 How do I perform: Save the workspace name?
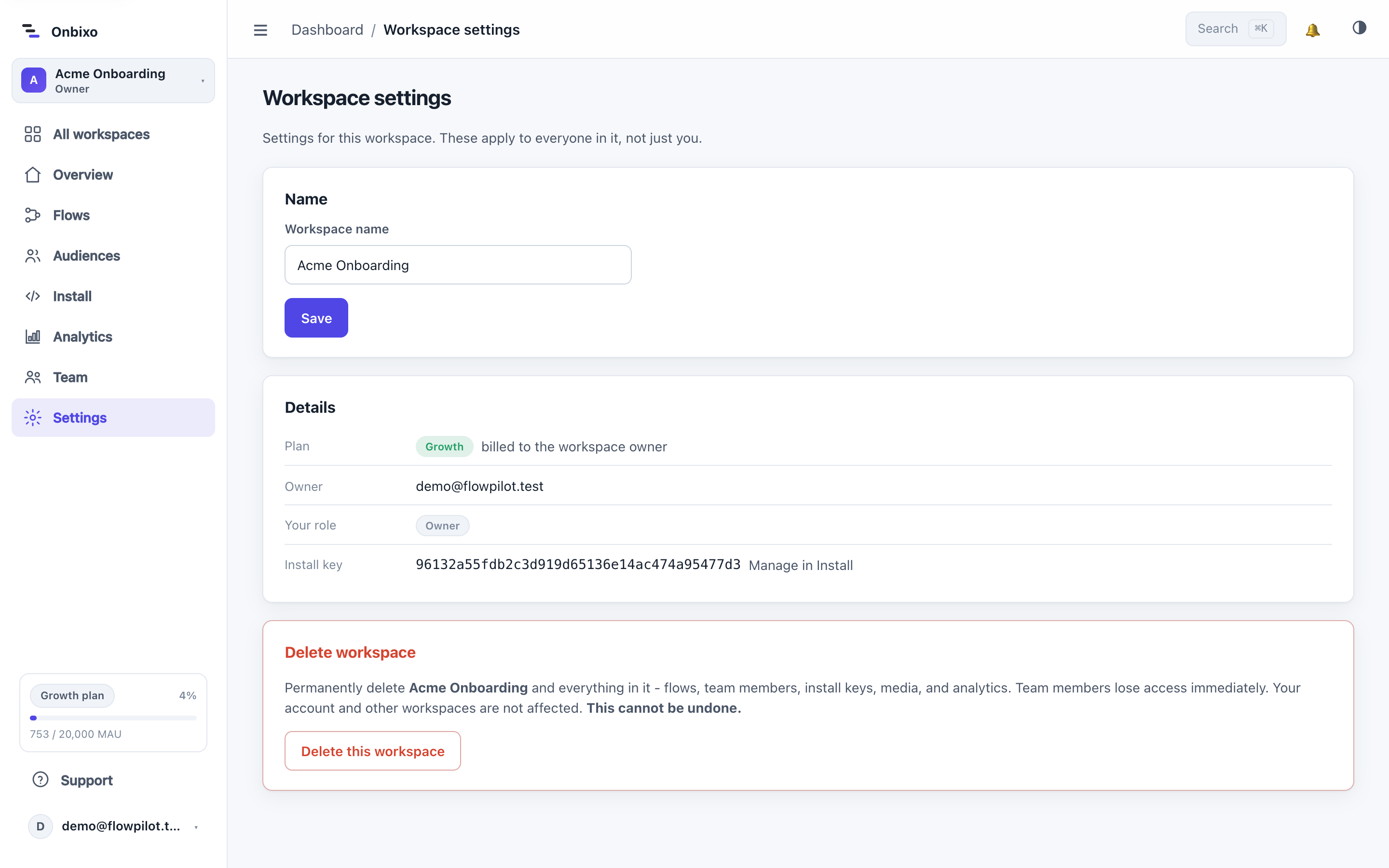316,317
